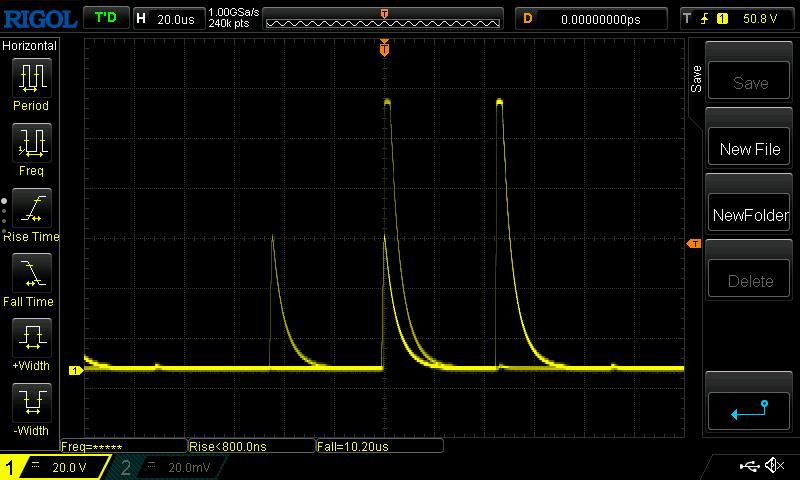The width and height of the screenshot is (800, 480).
Task: Select the Freq measurement icon
Action: [x=31, y=143]
